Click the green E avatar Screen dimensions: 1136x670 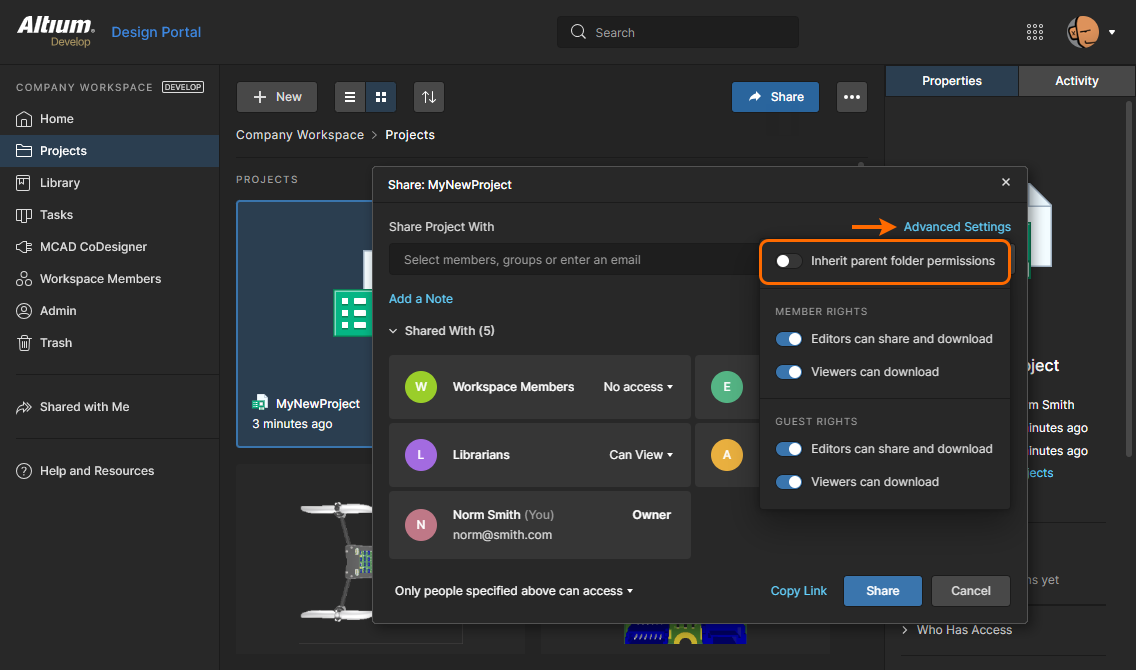pyautogui.click(x=727, y=387)
